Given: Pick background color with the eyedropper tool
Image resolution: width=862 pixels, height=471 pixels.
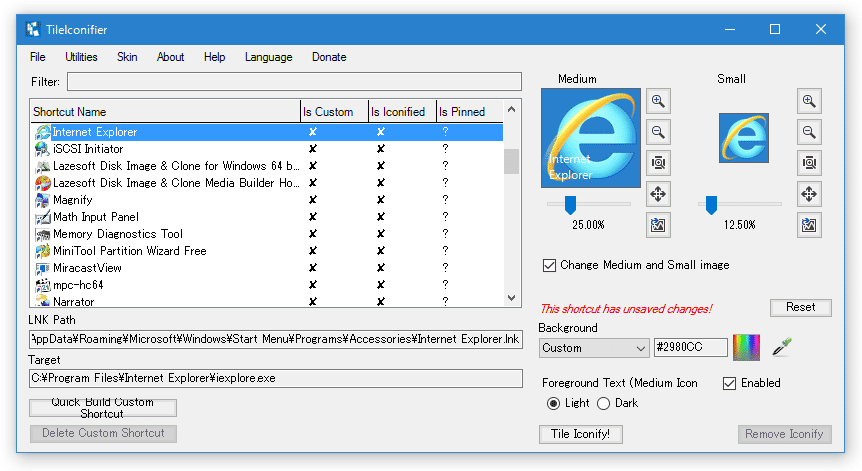Looking at the screenshot, I should 781,347.
